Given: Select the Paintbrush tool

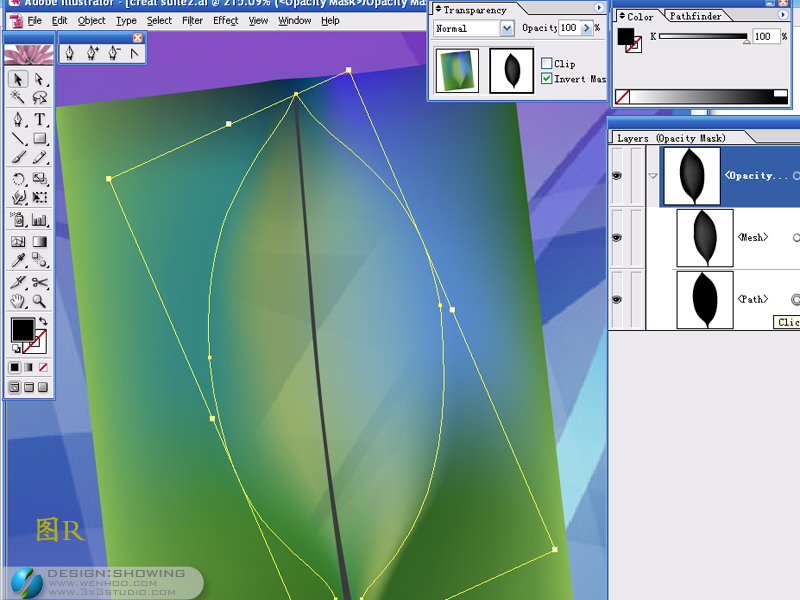Looking at the screenshot, I should 18,157.
